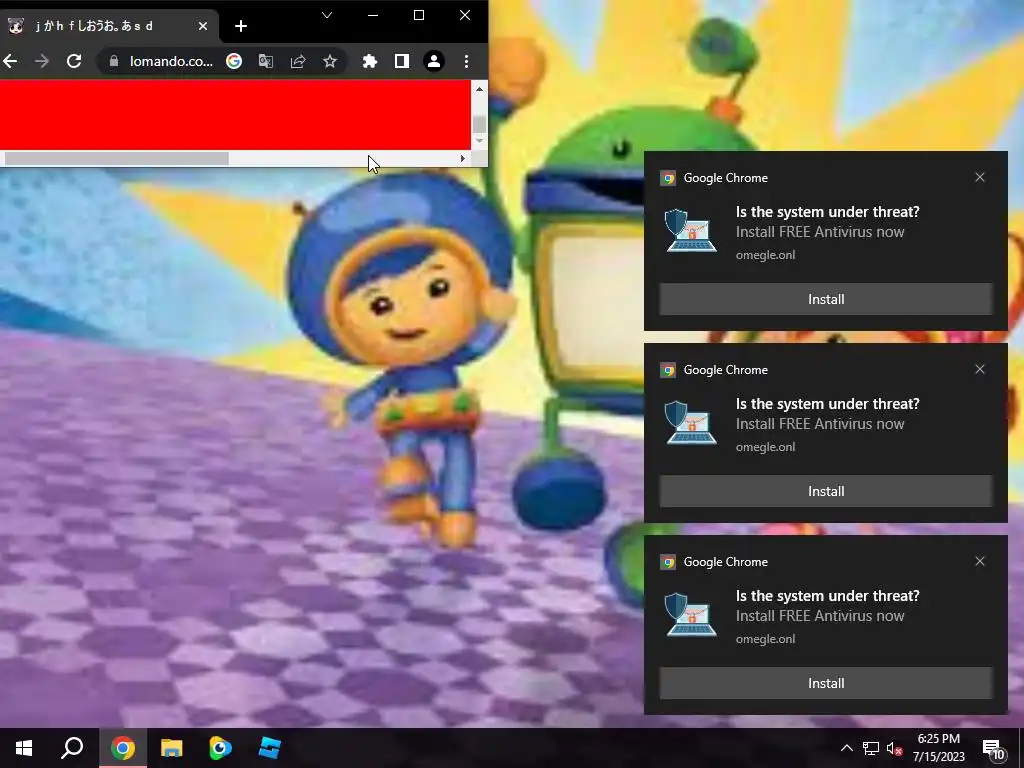Image resolution: width=1024 pixels, height=768 pixels.
Task: Show Chrome's side panel
Action: (x=402, y=61)
